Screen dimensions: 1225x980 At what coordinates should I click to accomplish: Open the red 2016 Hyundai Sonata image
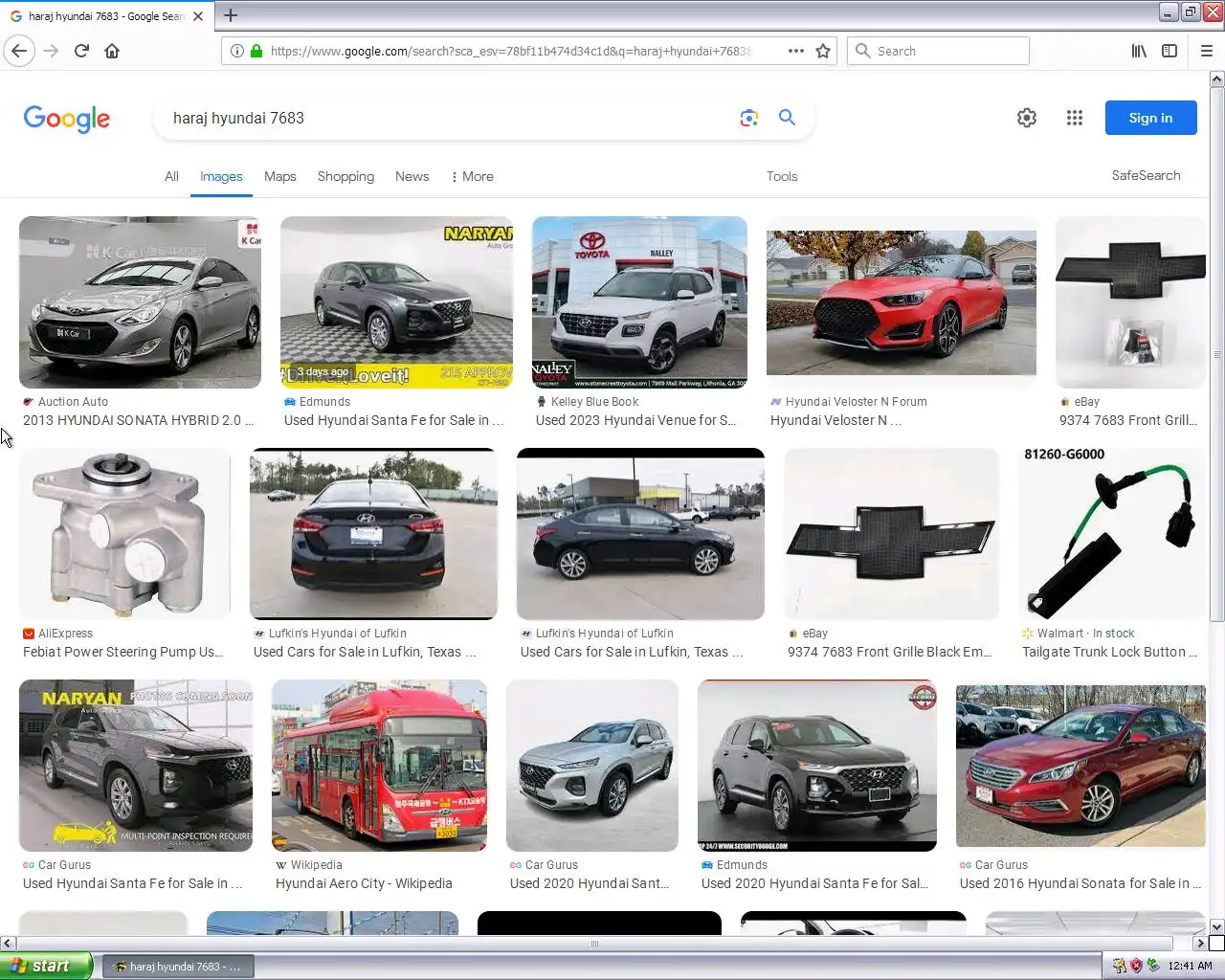click(x=1080, y=766)
